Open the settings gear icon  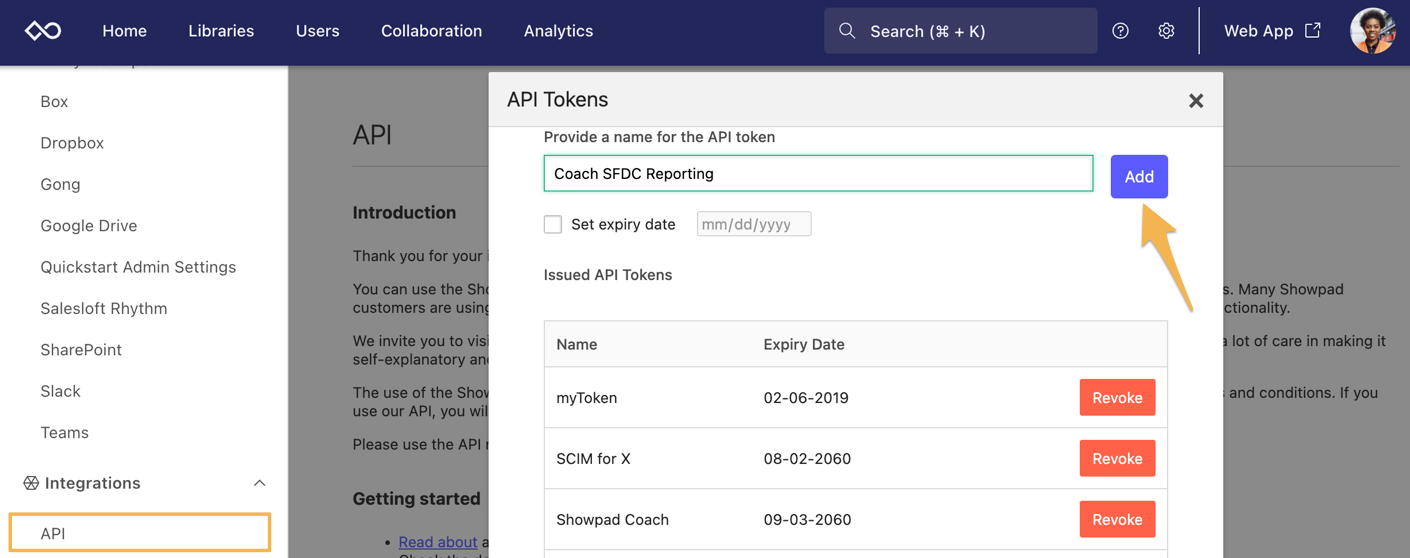(x=1166, y=31)
